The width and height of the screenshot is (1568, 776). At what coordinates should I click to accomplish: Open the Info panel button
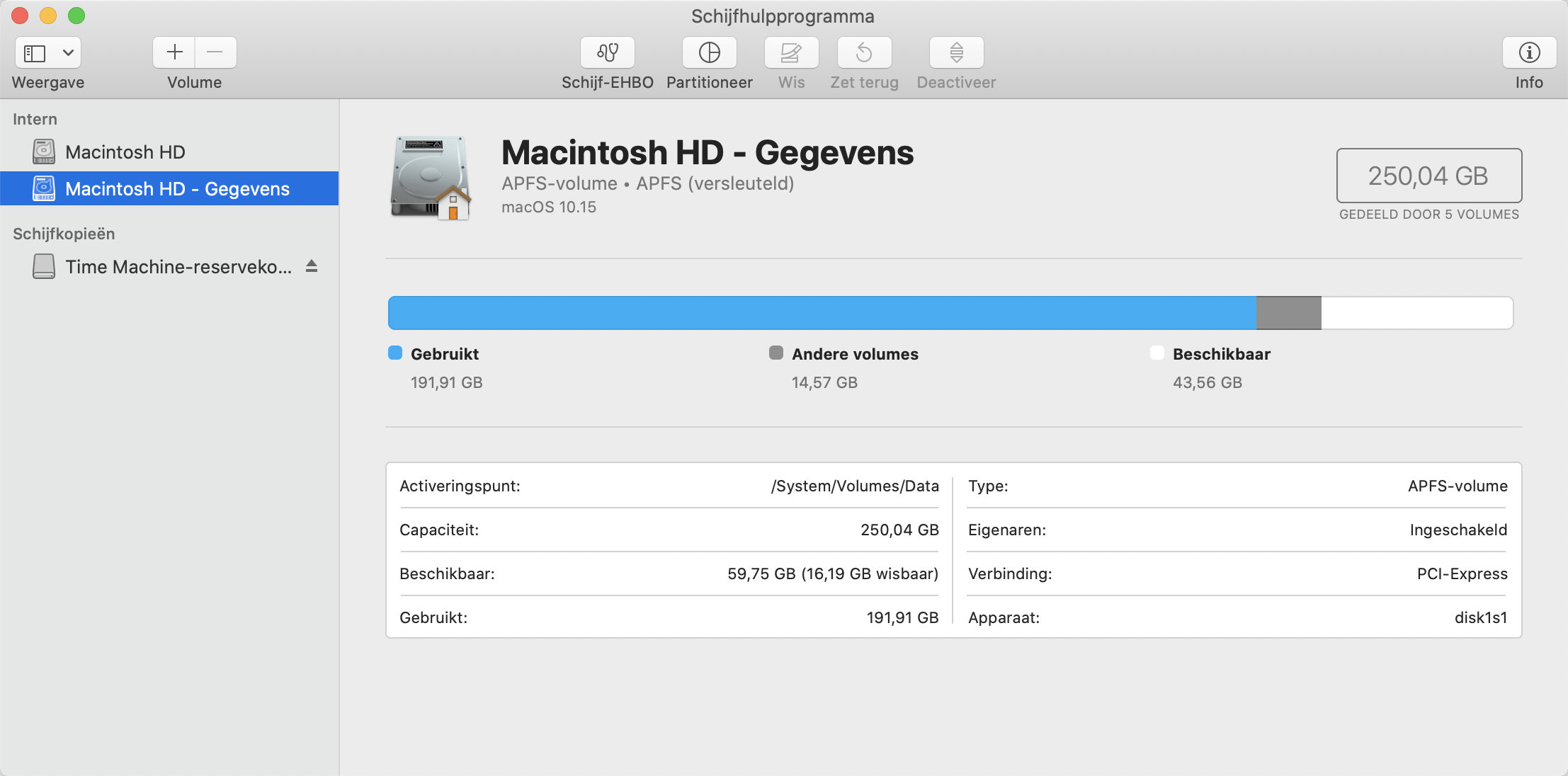1529,52
